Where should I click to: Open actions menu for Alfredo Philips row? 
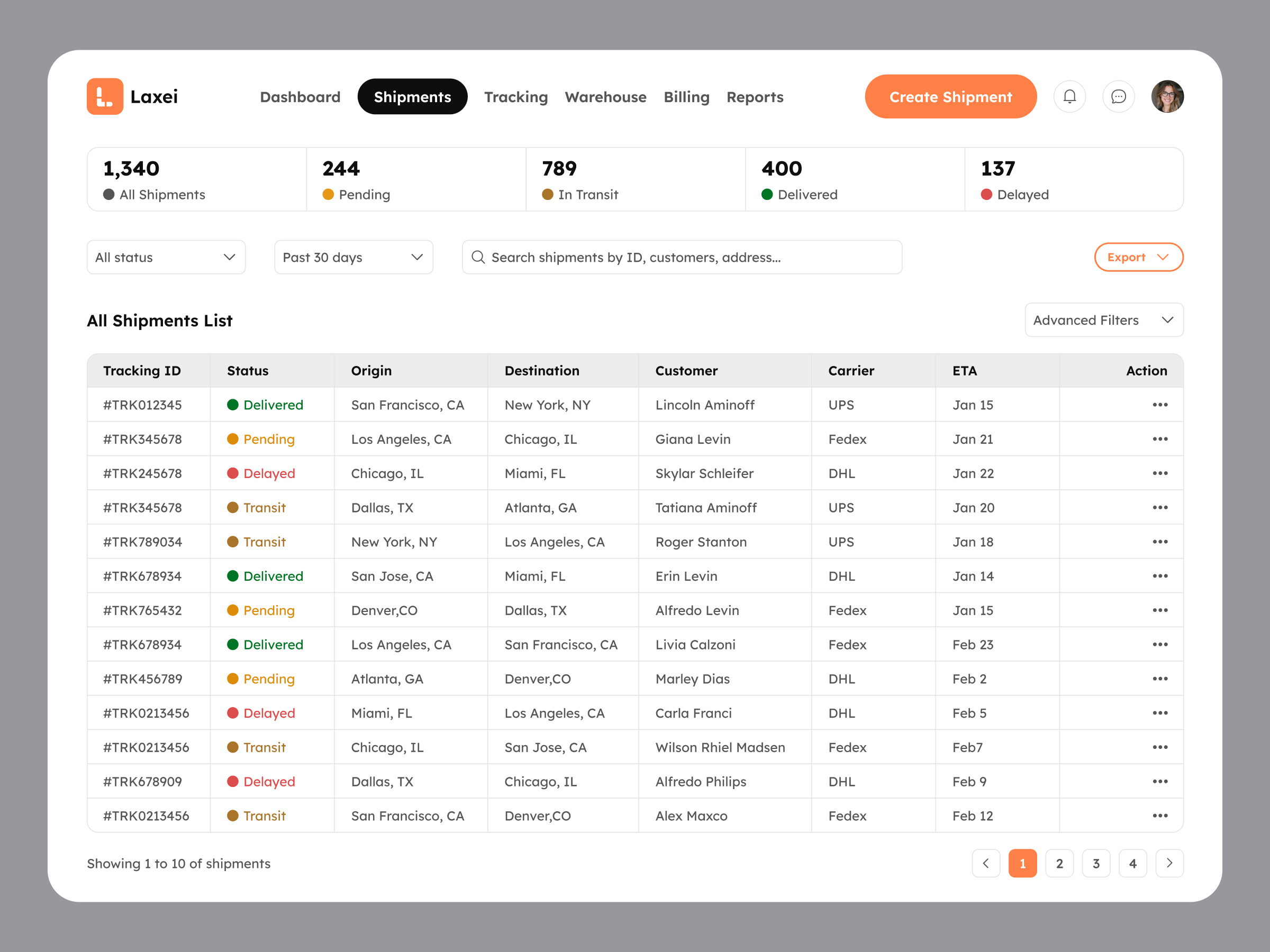pos(1160,782)
